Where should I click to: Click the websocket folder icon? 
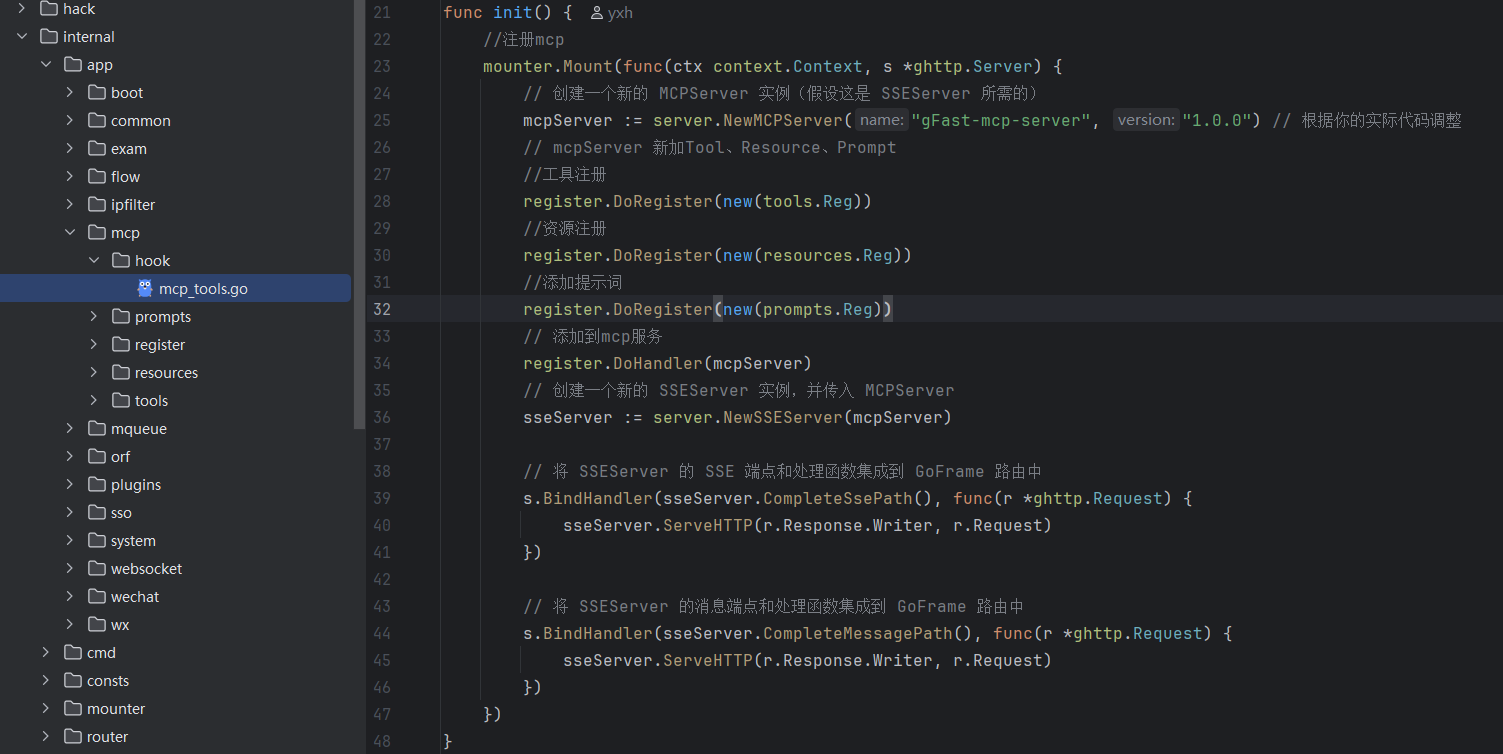pyautogui.click(x=96, y=569)
